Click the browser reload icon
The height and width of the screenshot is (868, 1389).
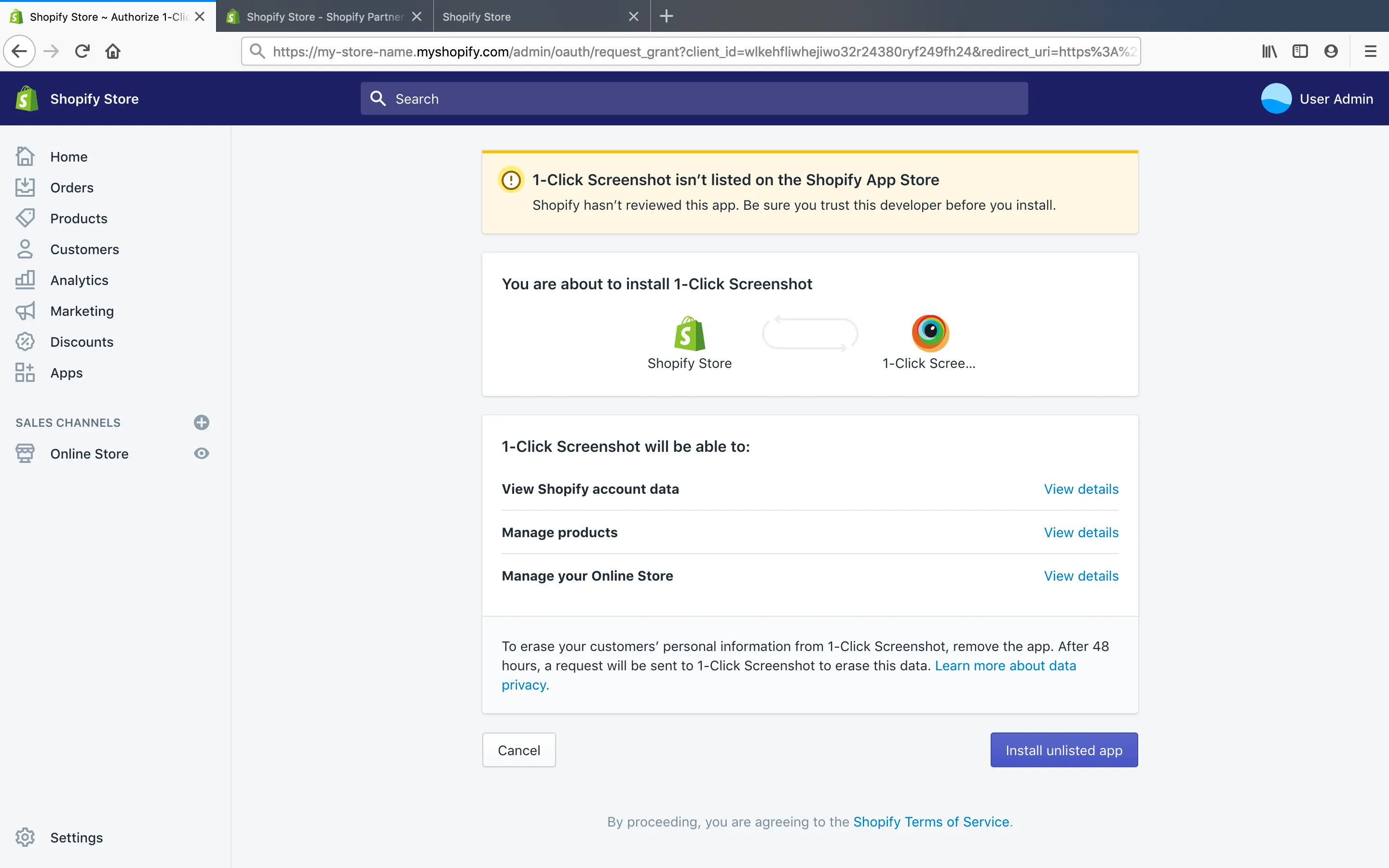[82, 51]
